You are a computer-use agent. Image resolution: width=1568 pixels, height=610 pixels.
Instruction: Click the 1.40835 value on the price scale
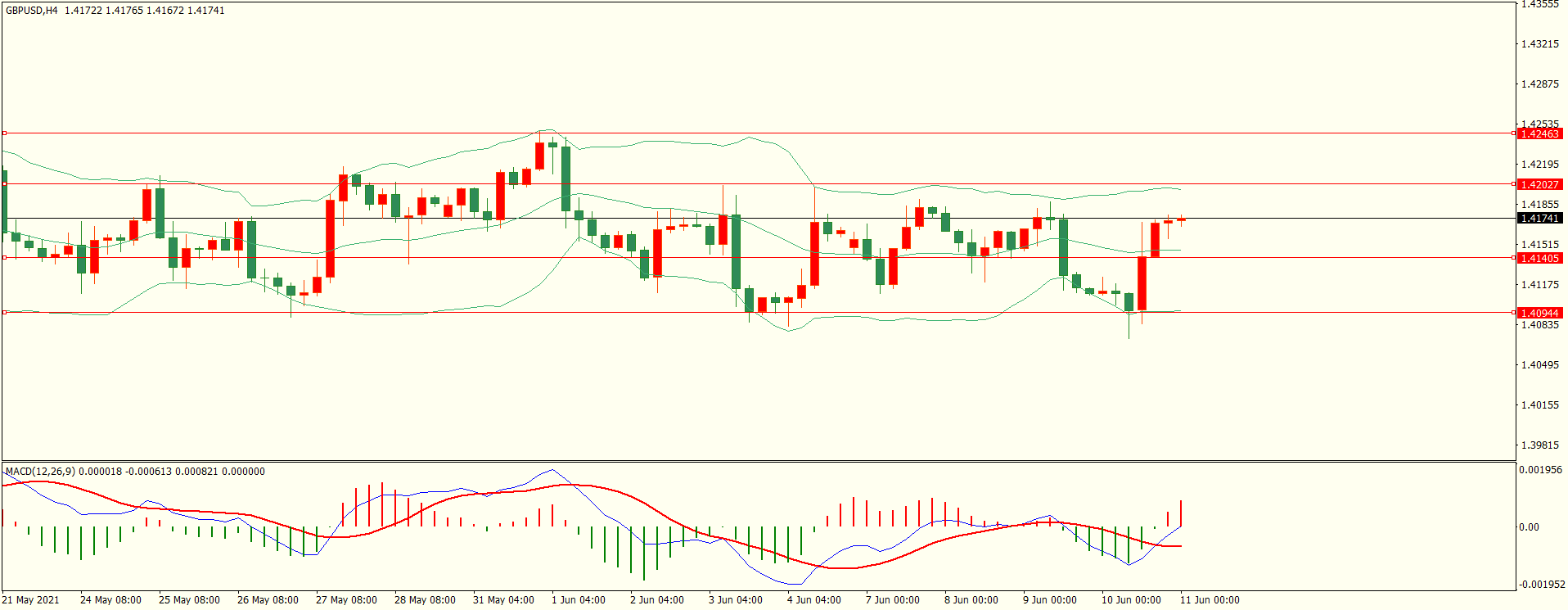(x=1539, y=325)
